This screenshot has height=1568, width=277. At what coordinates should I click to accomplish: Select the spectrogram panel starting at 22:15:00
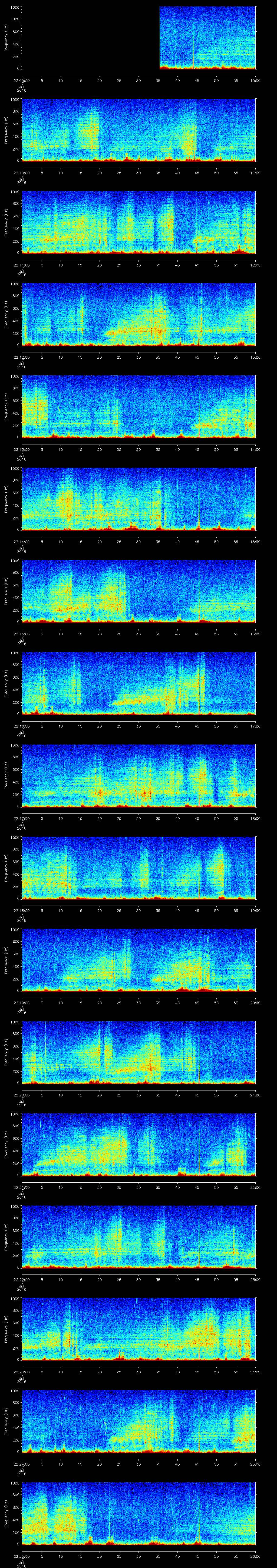coord(138,591)
